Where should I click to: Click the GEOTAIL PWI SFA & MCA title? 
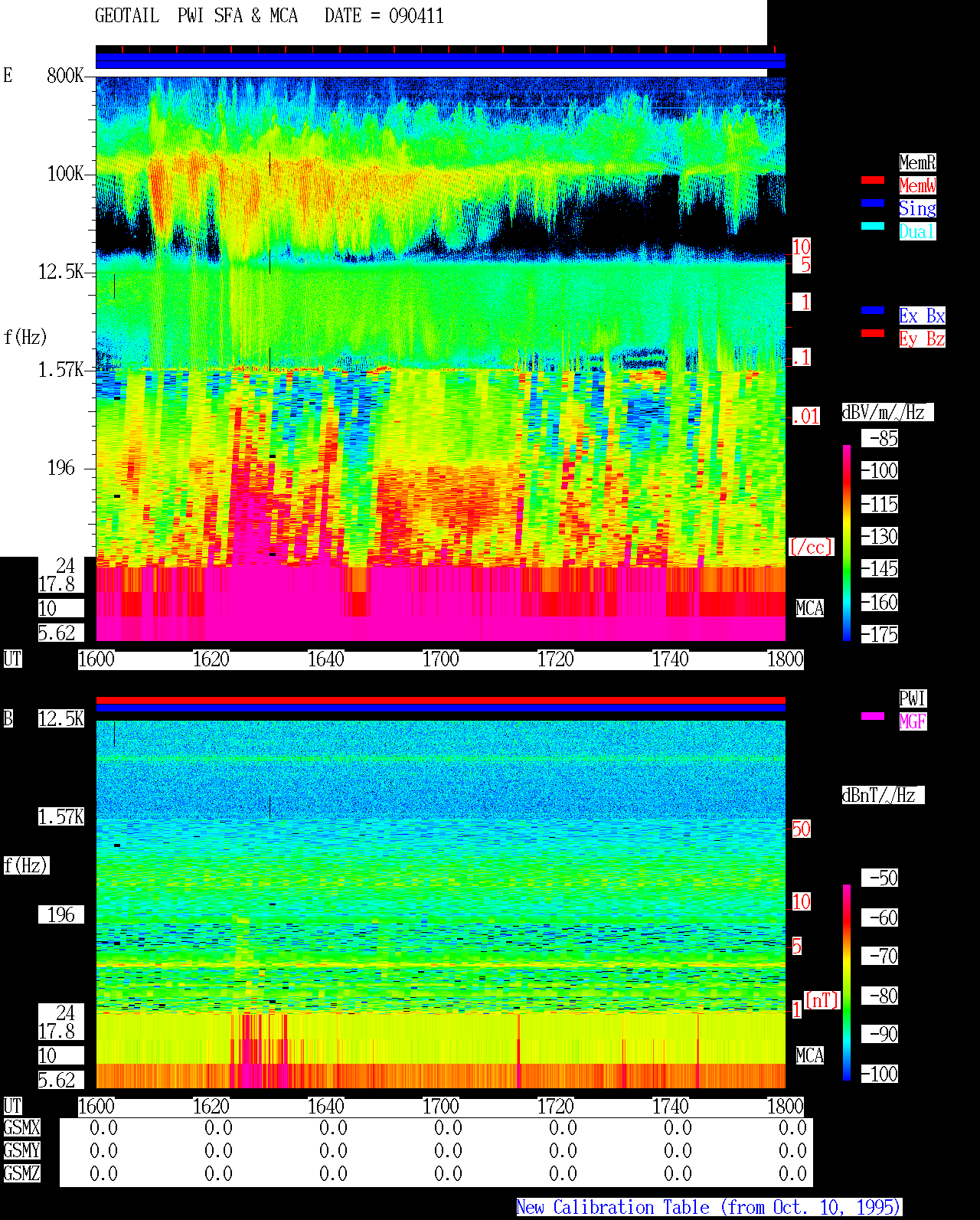pos(196,16)
